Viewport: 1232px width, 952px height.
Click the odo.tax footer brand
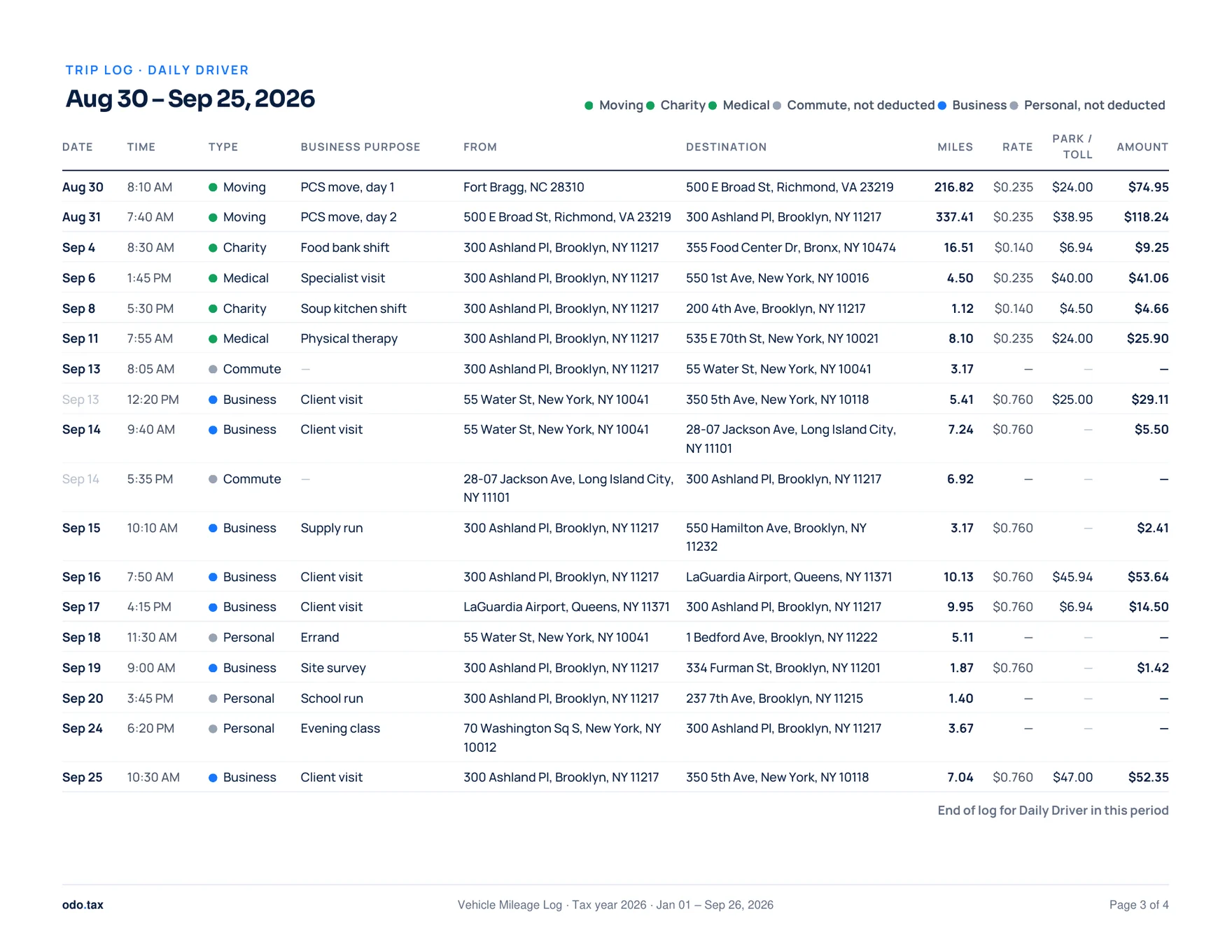(83, 905)
